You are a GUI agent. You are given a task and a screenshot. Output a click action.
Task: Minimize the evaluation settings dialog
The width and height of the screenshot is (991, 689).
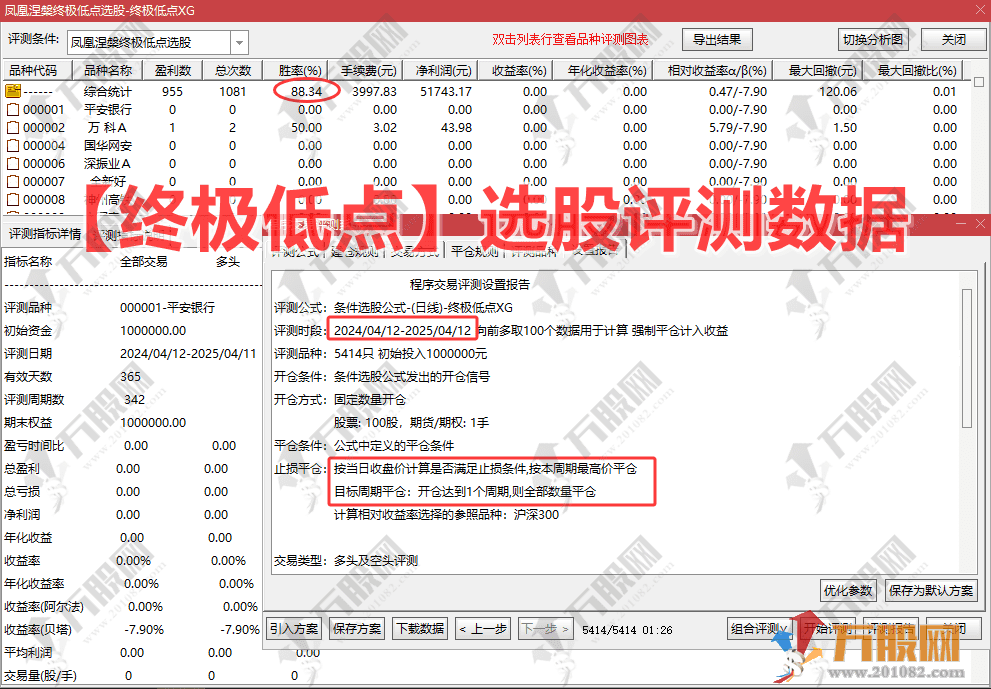(x=961, y=224)
